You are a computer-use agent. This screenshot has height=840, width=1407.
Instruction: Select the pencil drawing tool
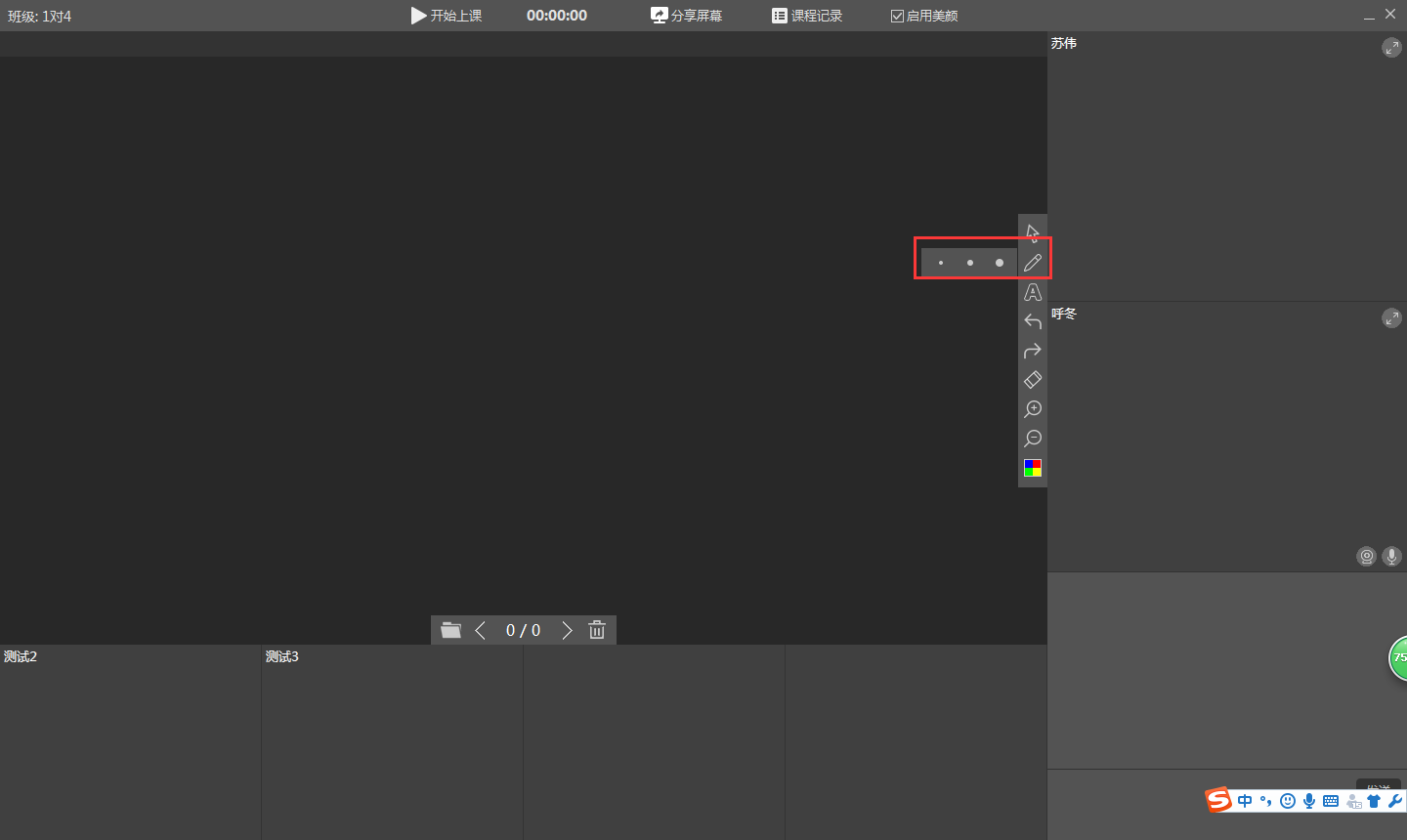click(1033, 263)
